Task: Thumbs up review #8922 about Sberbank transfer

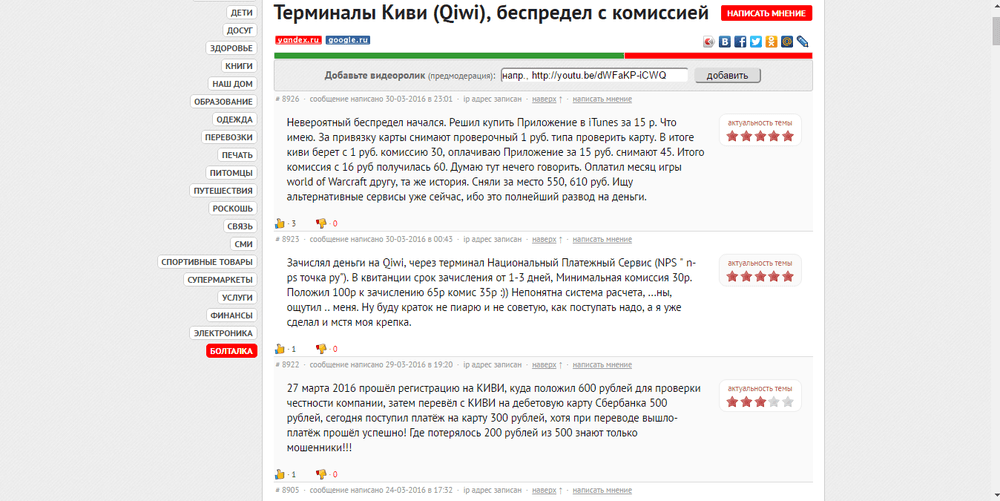Action: 279,475
